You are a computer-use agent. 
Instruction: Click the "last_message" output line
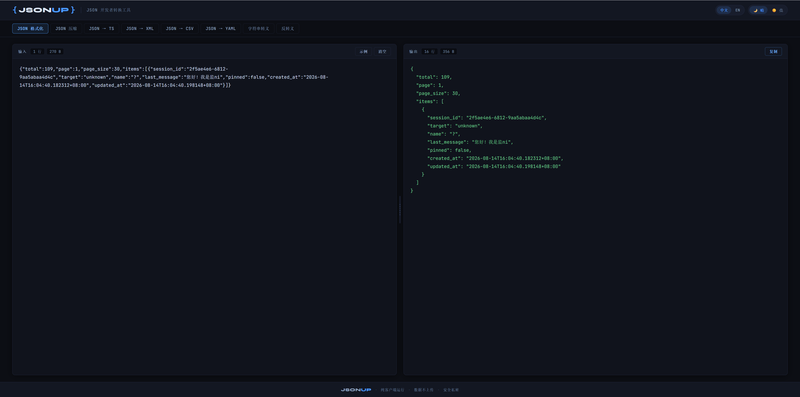click(470, 142)
